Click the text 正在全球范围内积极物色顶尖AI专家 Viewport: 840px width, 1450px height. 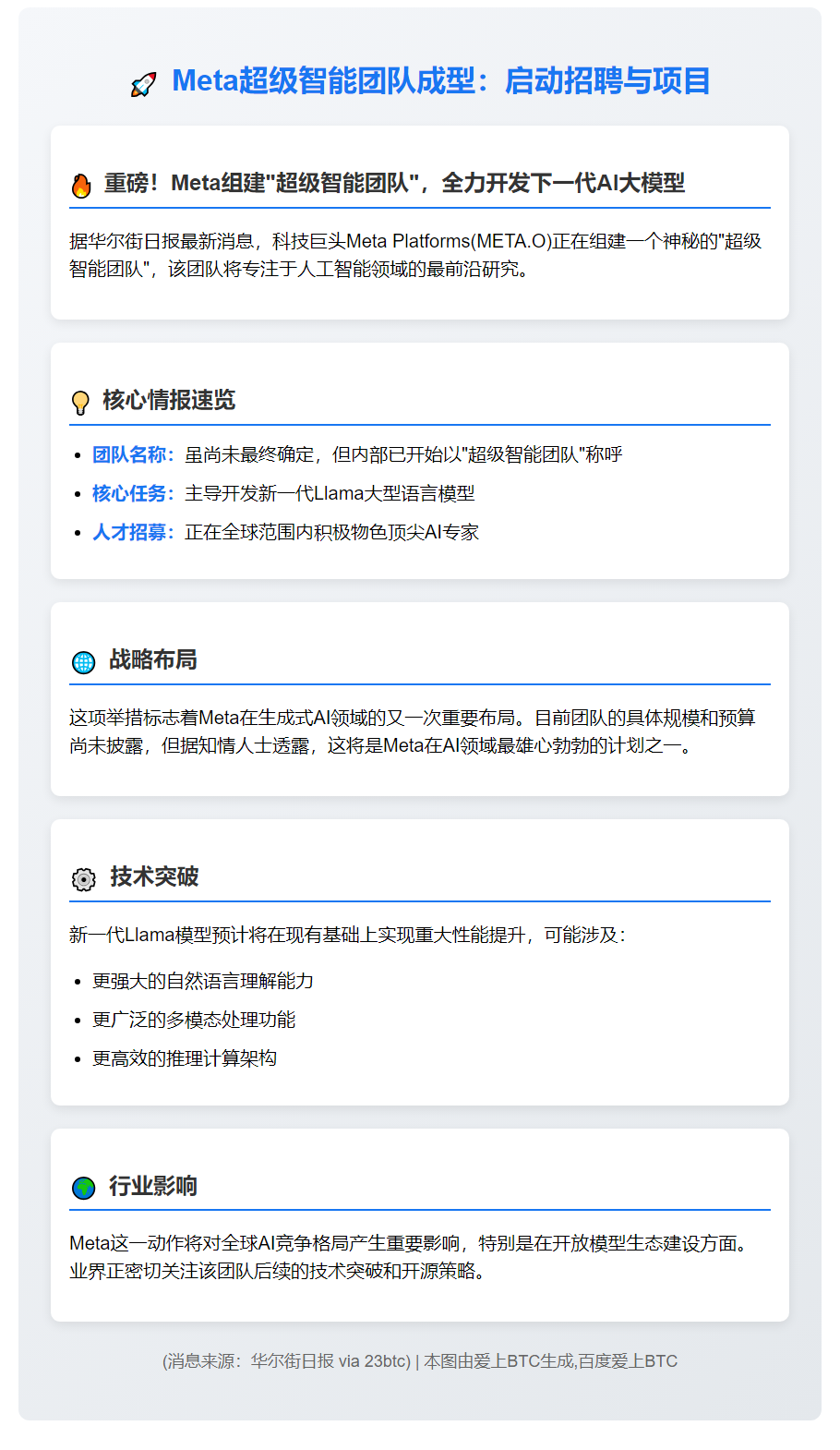[332, 532]
